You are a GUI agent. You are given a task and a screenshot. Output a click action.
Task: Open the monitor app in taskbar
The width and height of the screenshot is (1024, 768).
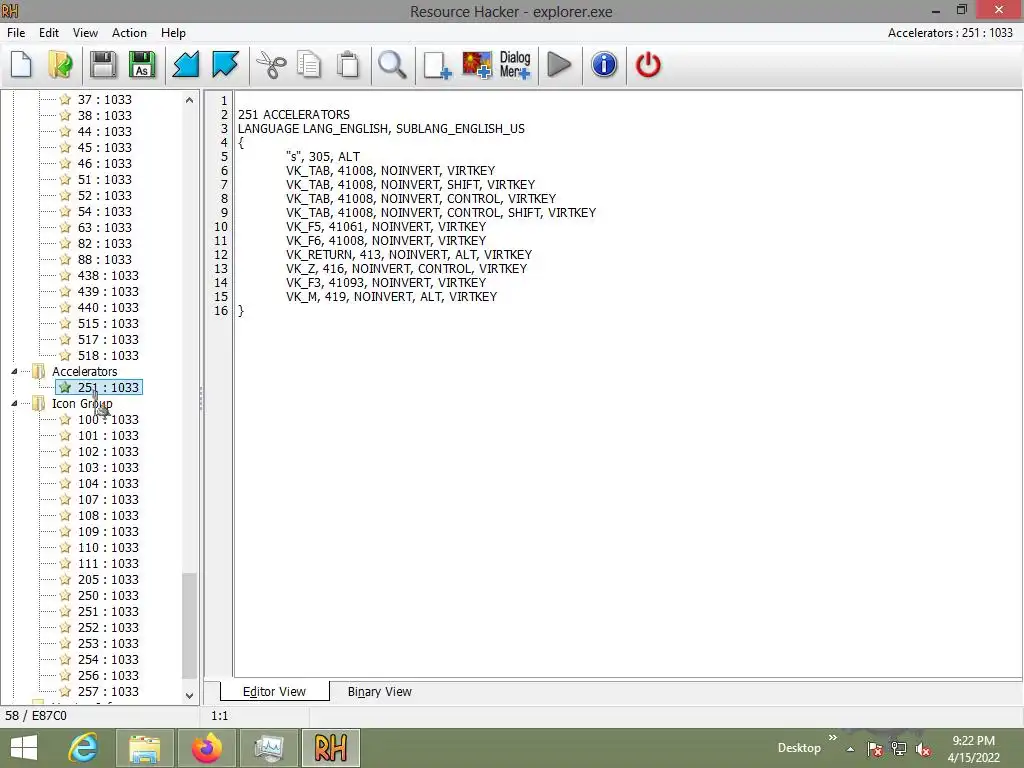pos(268,748)
